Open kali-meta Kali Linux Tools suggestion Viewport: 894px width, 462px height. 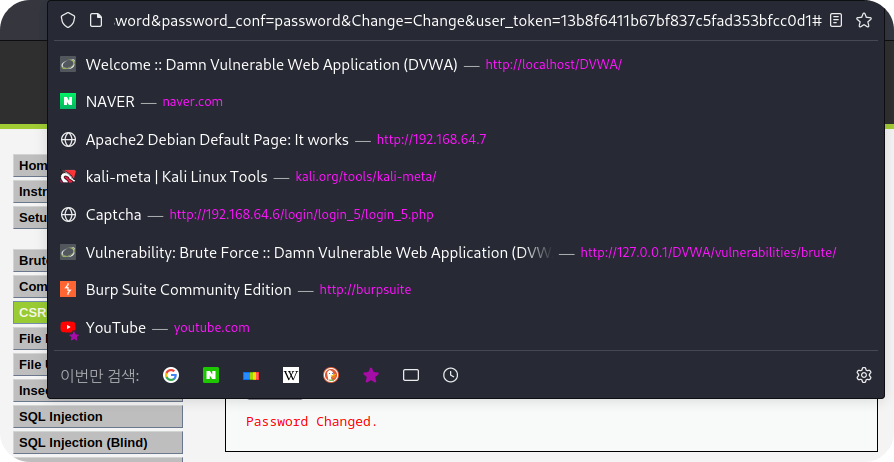466,177
